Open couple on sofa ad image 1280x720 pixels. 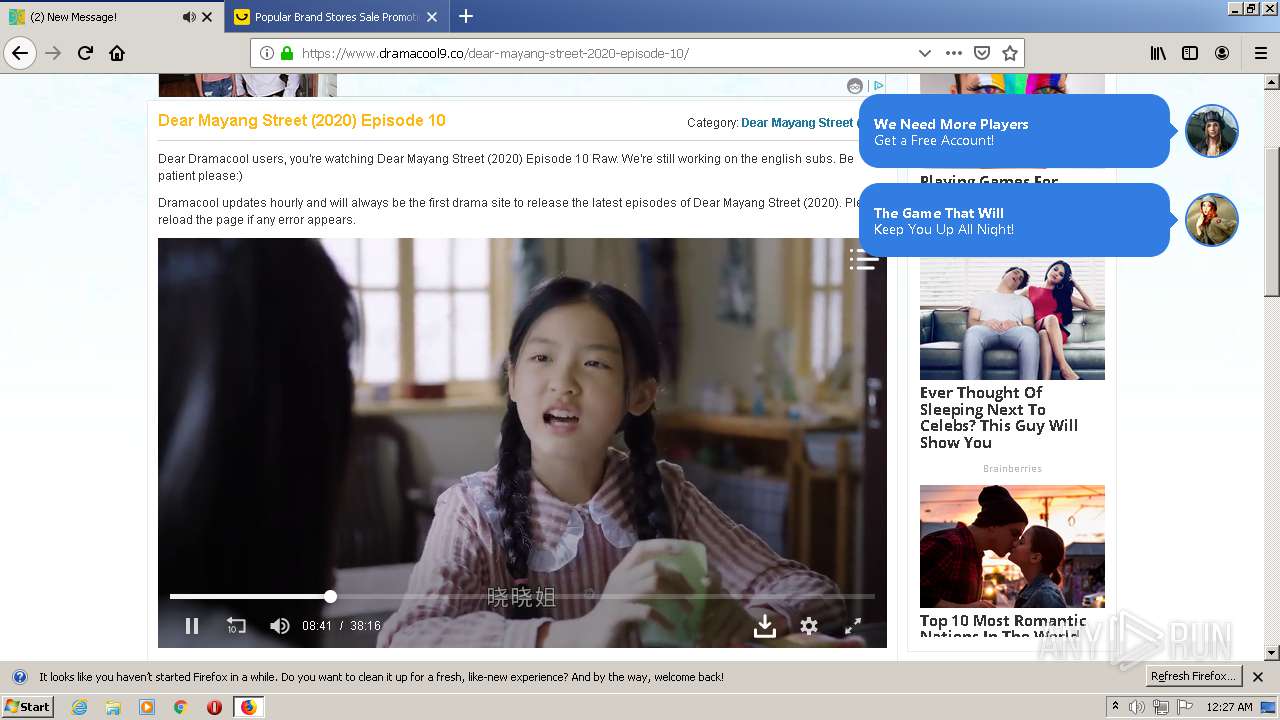pyautogui.click(x=1012, y=319)
